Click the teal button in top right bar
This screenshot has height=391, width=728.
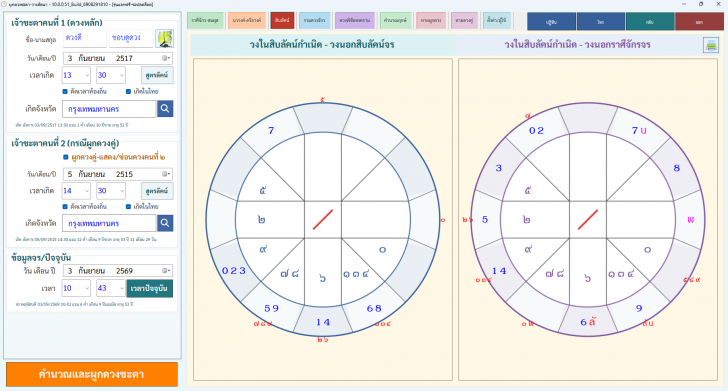tap(650, 22)
